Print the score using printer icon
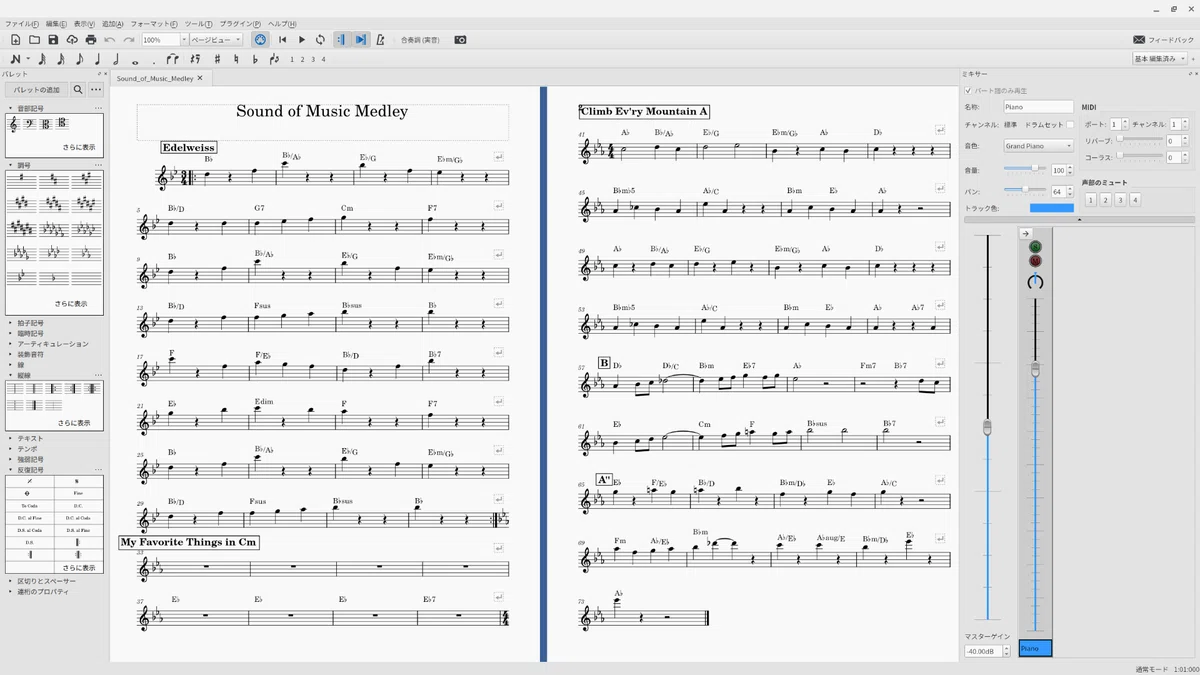This screenshot has height=675, width=1200. [91, 40]
